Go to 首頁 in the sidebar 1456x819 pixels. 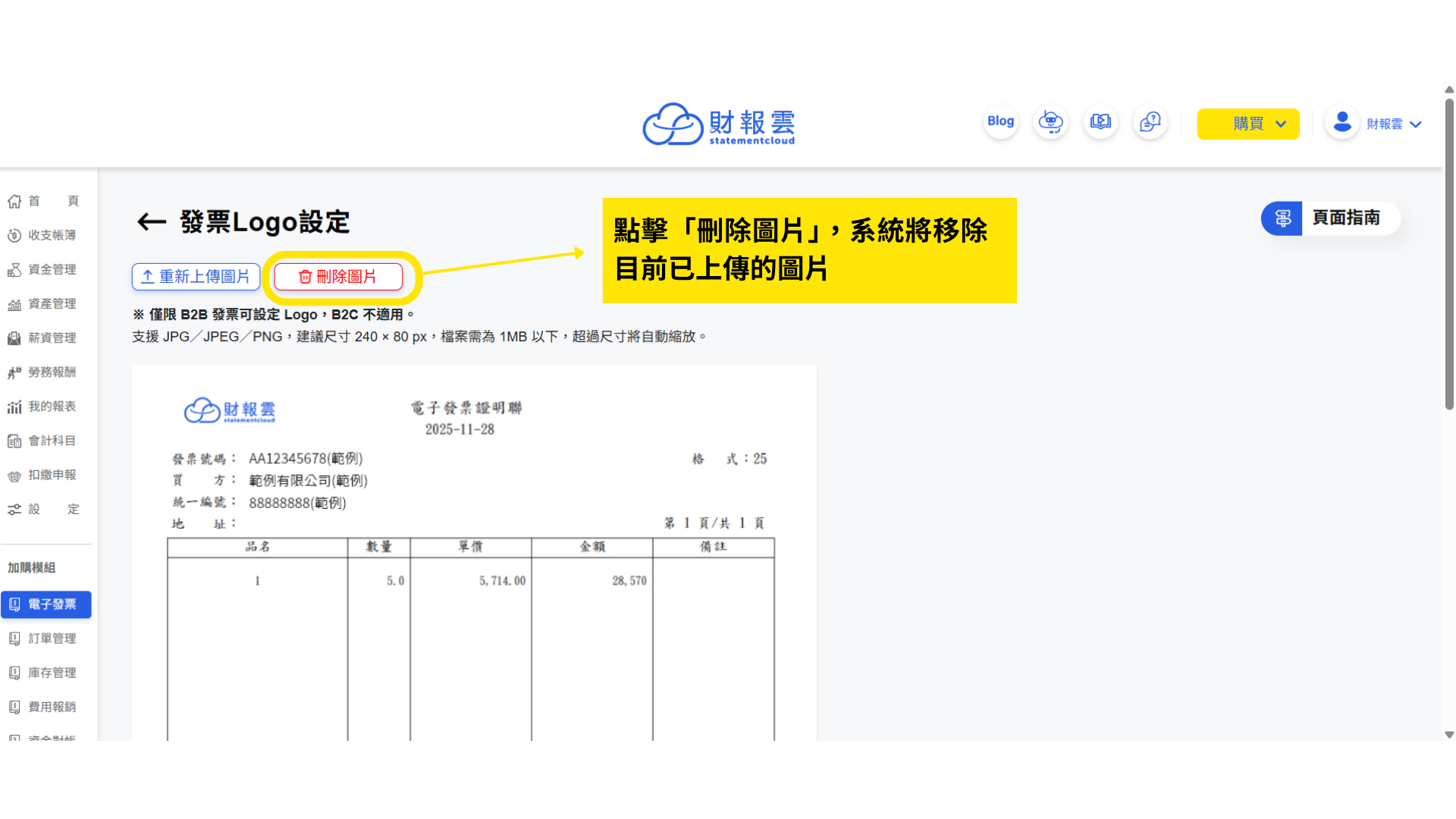tap(45, 201)
